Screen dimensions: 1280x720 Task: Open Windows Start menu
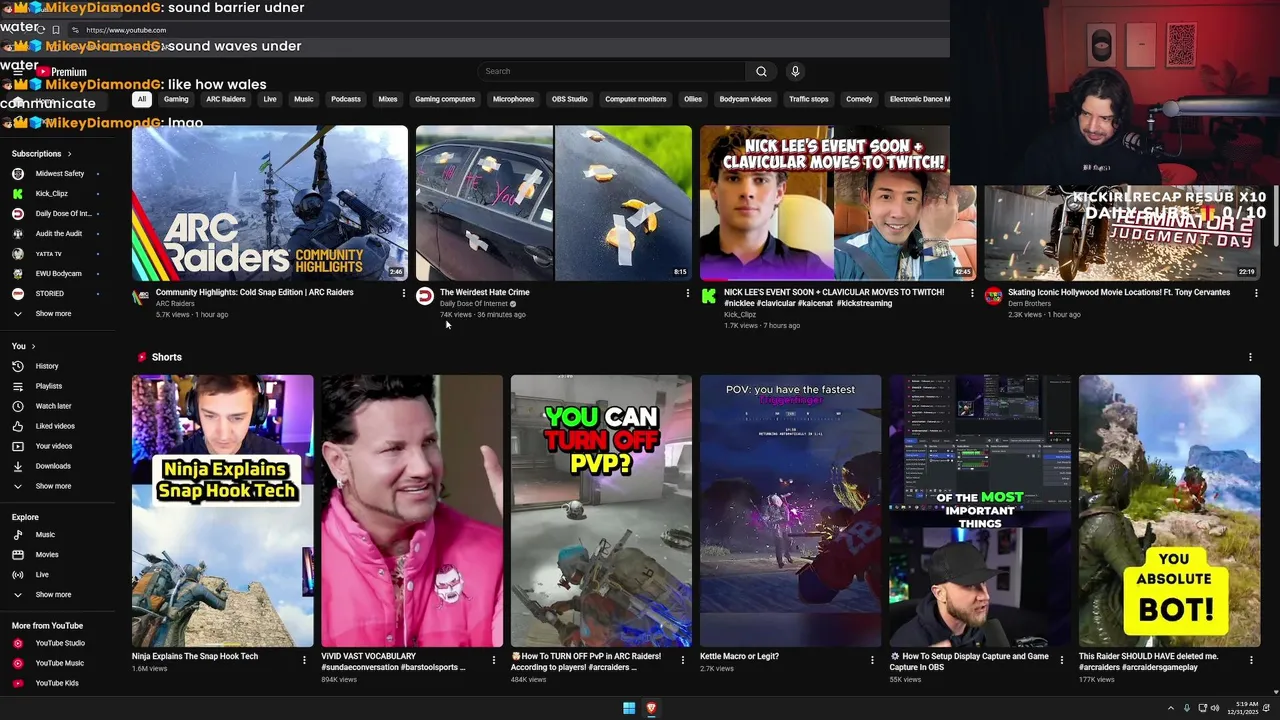pyautogui.click(x=629, y=708)
